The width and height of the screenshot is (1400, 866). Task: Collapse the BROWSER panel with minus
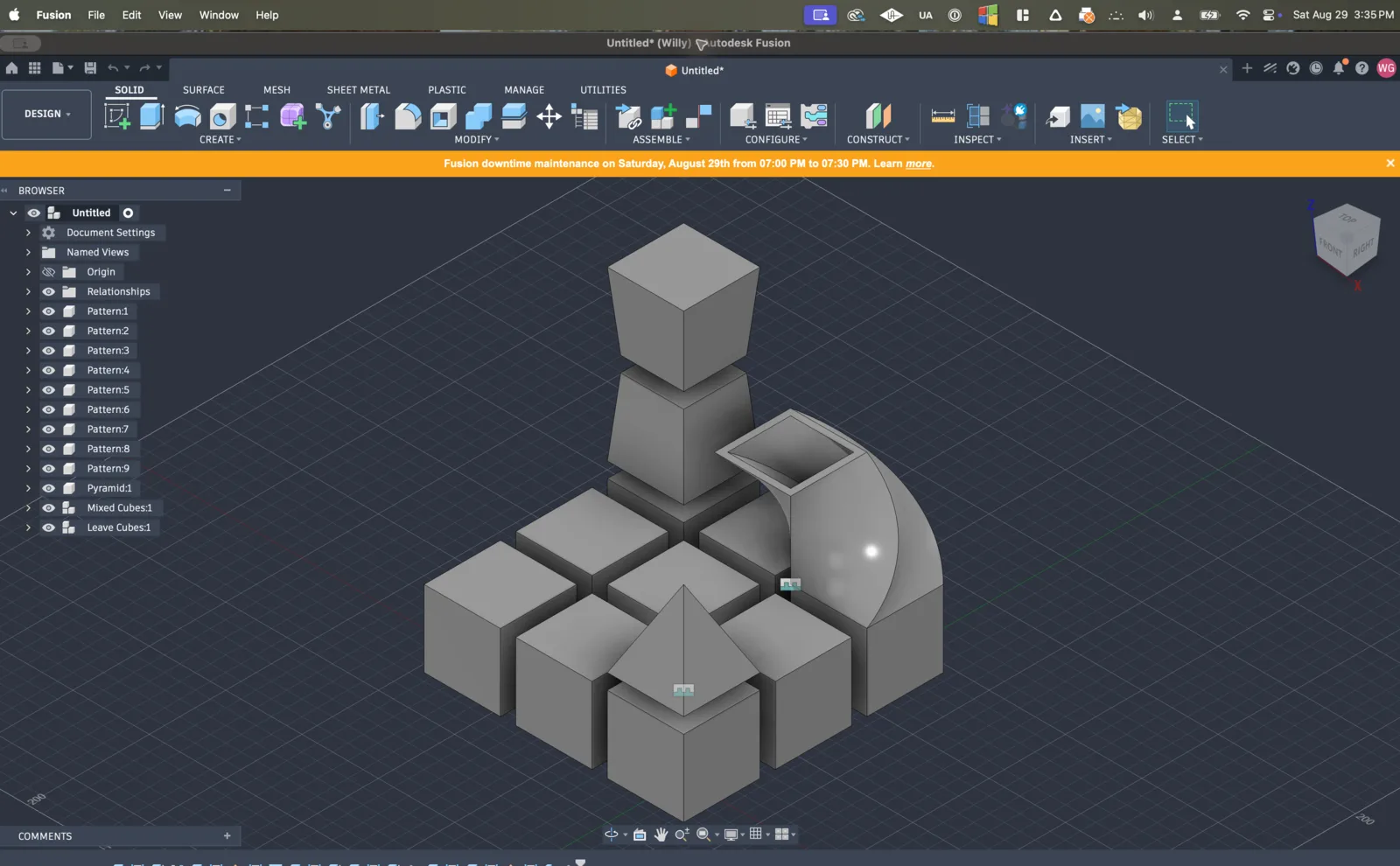227,190
